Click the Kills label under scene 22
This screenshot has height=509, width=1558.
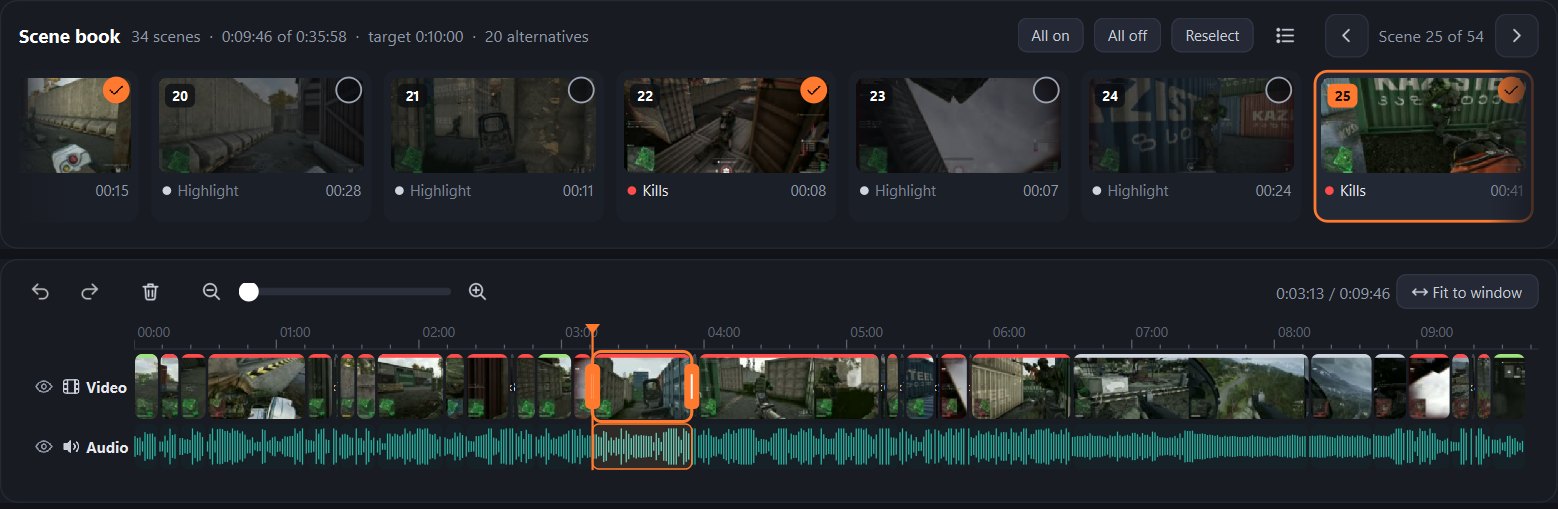[654, 190]
